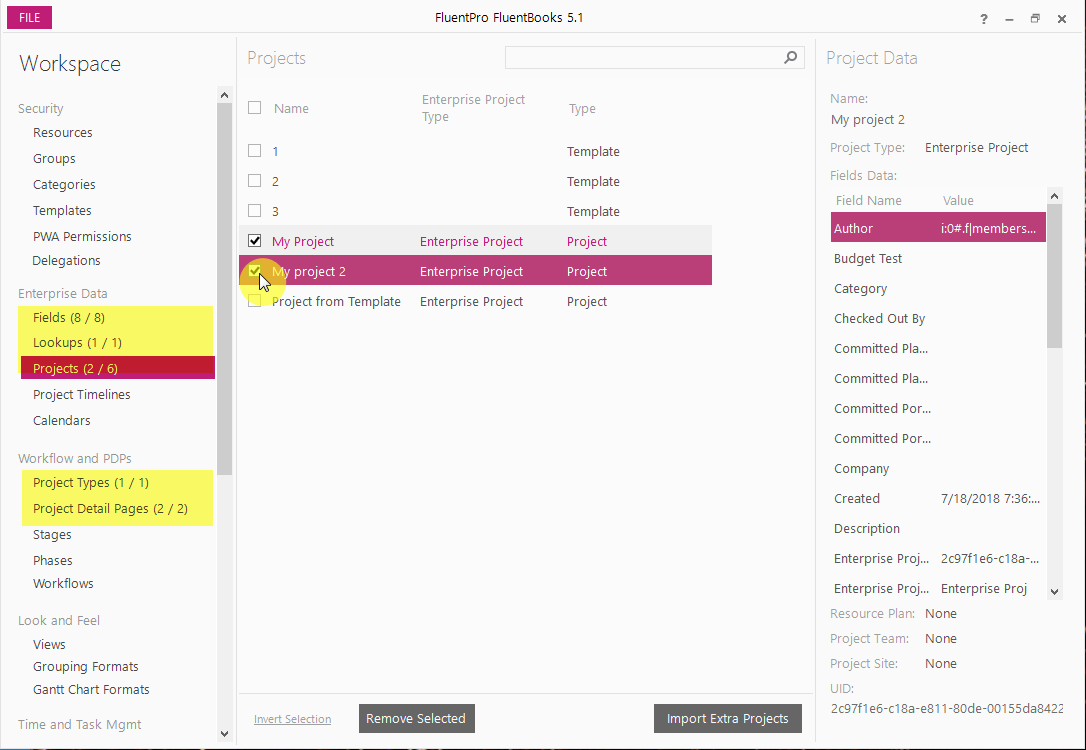Open Resources in Workspace sidebar

(x=62, y=132)
